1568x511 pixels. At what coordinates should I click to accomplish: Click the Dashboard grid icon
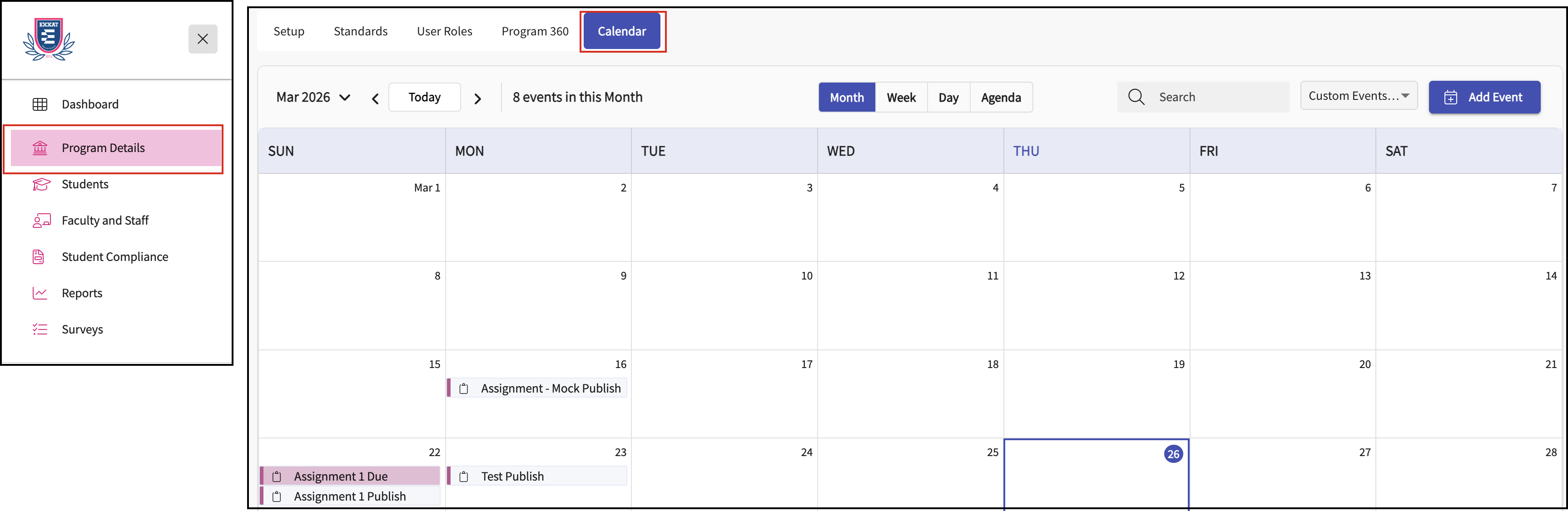pos(40,105)
